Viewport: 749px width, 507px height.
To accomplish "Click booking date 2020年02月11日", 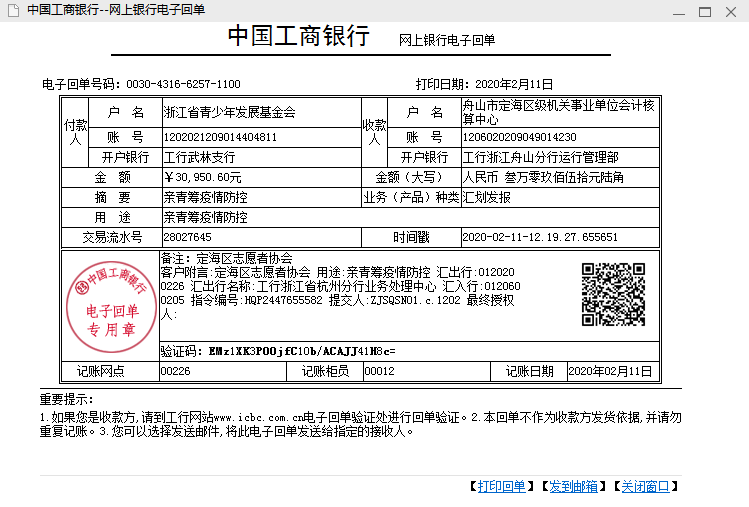I will click(x=610, y=371).
